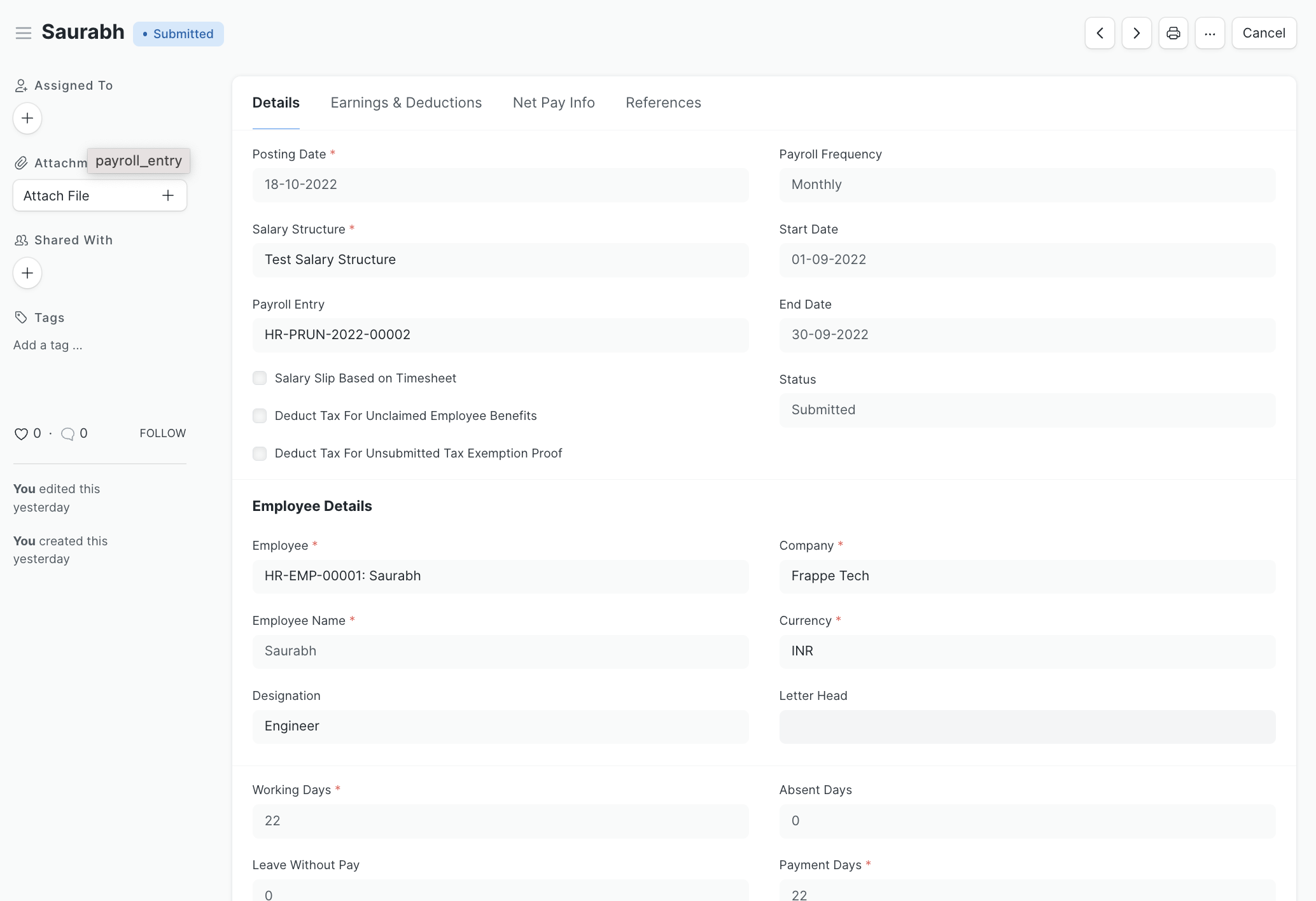Screen dimensions: 1316x901
Task: Enable Salary Slip Based on Timesheet
Action: 260,378
